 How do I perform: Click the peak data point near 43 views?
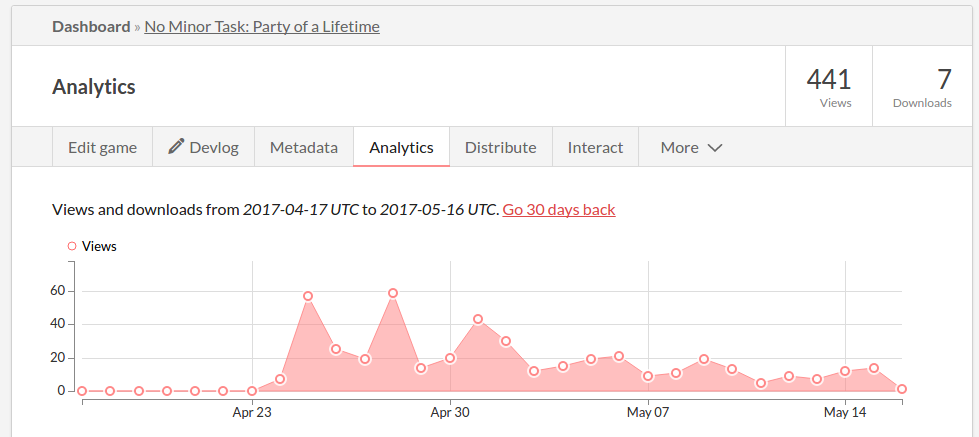click(478, 319)
